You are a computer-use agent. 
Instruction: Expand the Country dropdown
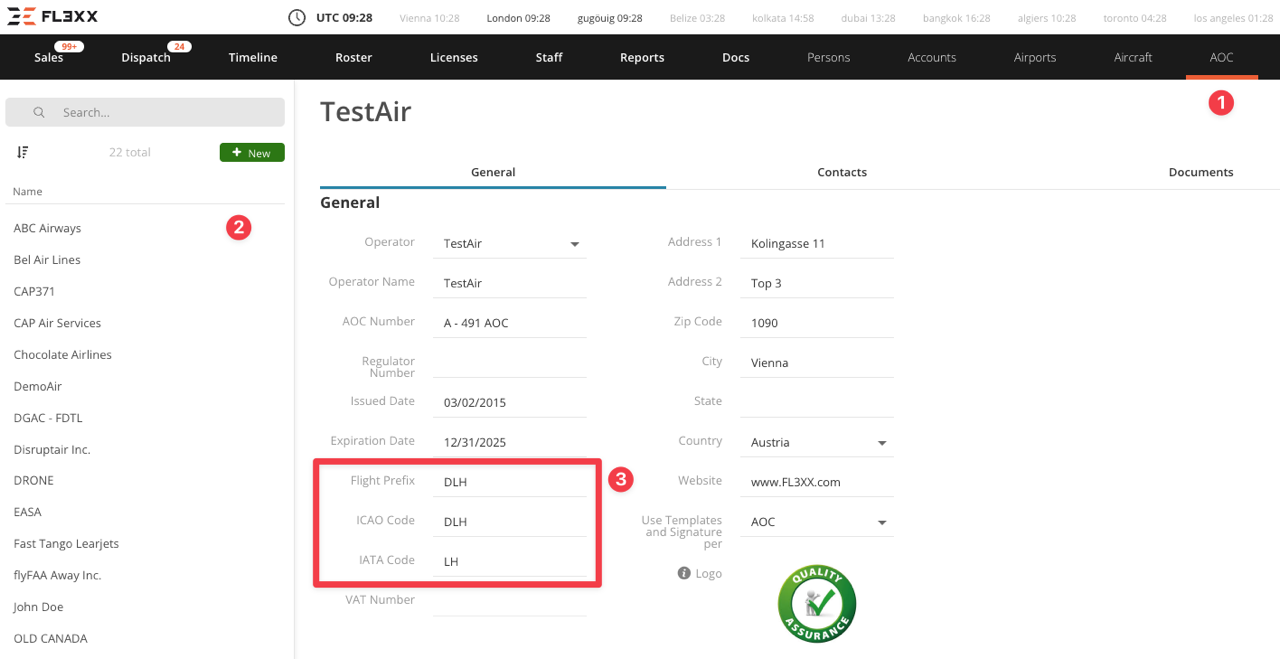pos(881,443)
